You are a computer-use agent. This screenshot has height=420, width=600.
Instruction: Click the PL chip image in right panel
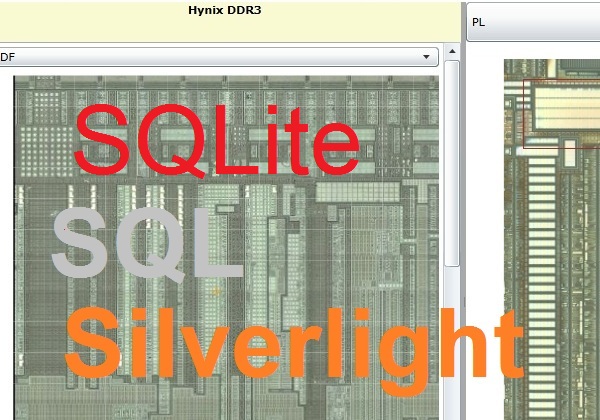click(x=552, y=239)
